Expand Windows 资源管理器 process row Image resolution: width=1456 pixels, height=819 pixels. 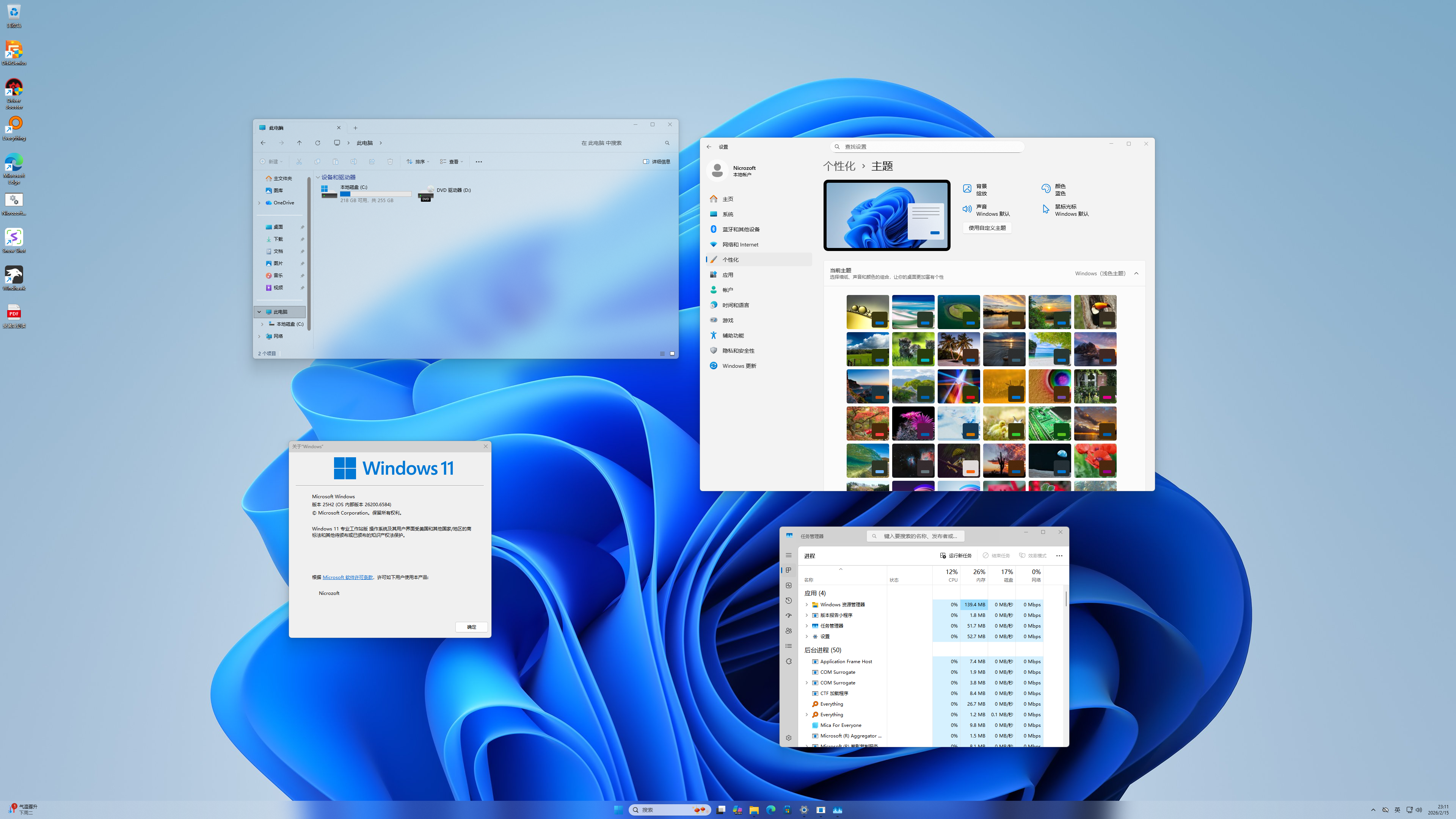click(x=806, y=605)
